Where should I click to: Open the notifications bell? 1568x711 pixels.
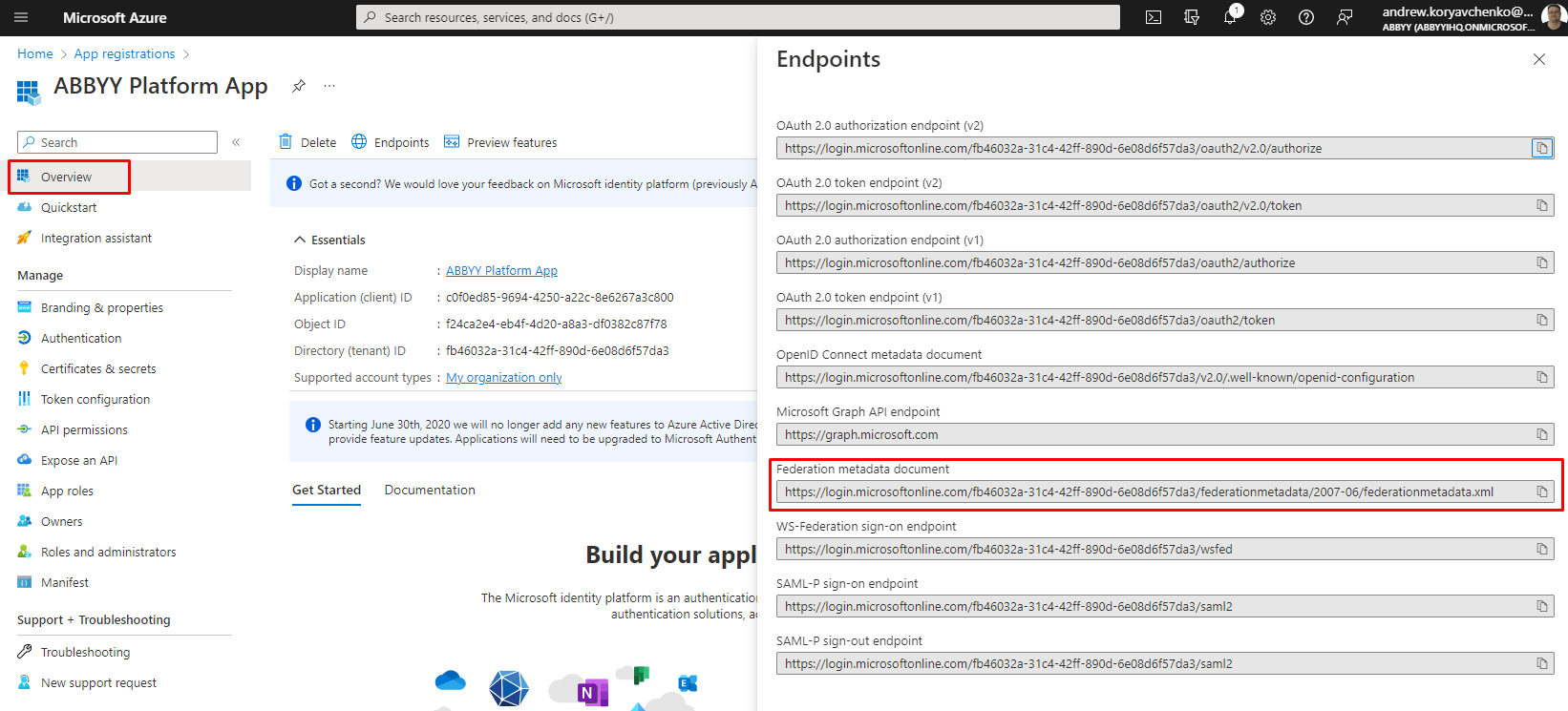pyautogui.click(x=1230, y=17)
